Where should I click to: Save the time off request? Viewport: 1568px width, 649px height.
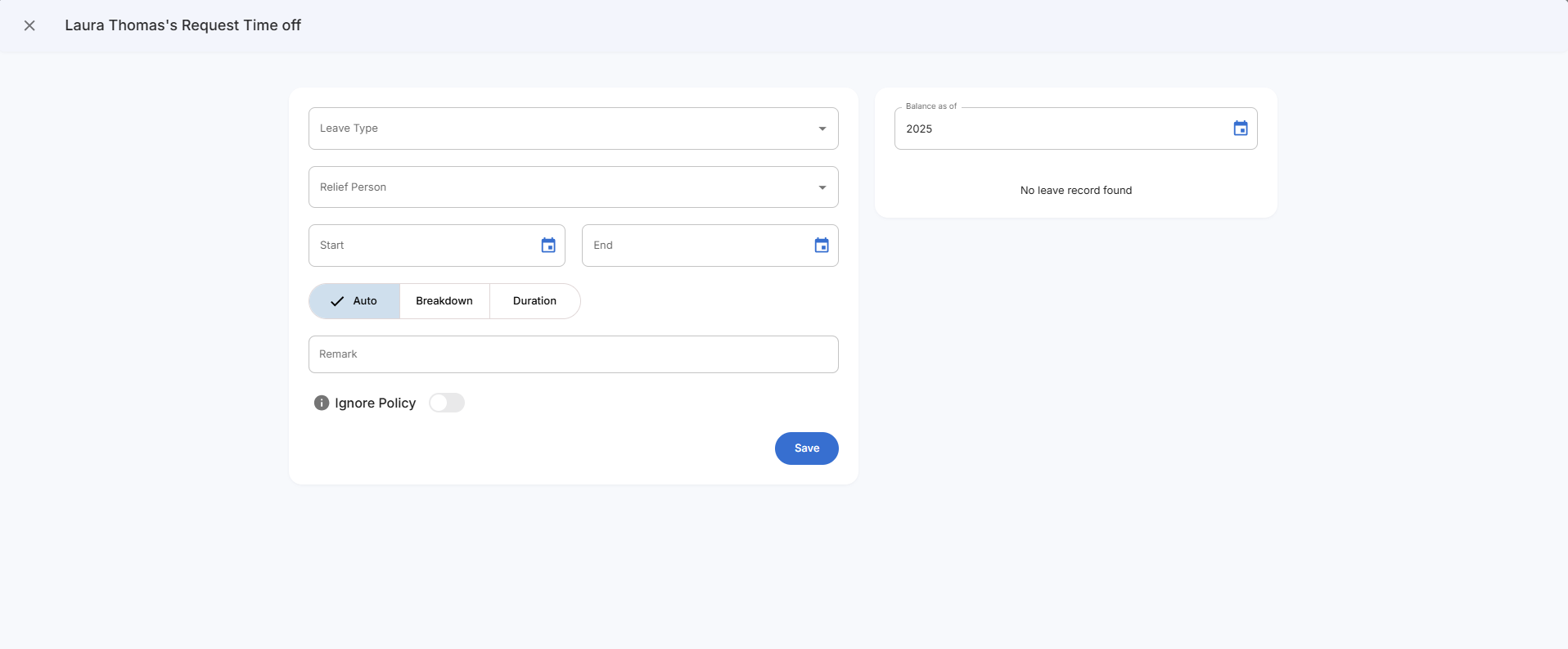click(806, 448)
